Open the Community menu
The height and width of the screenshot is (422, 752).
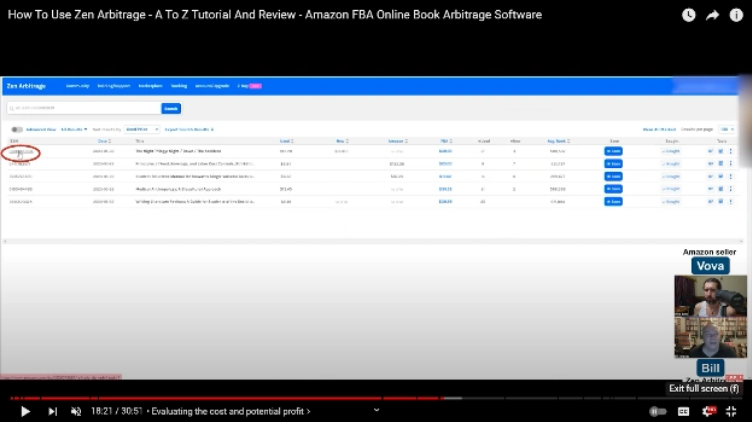click(x=78, y=86)
